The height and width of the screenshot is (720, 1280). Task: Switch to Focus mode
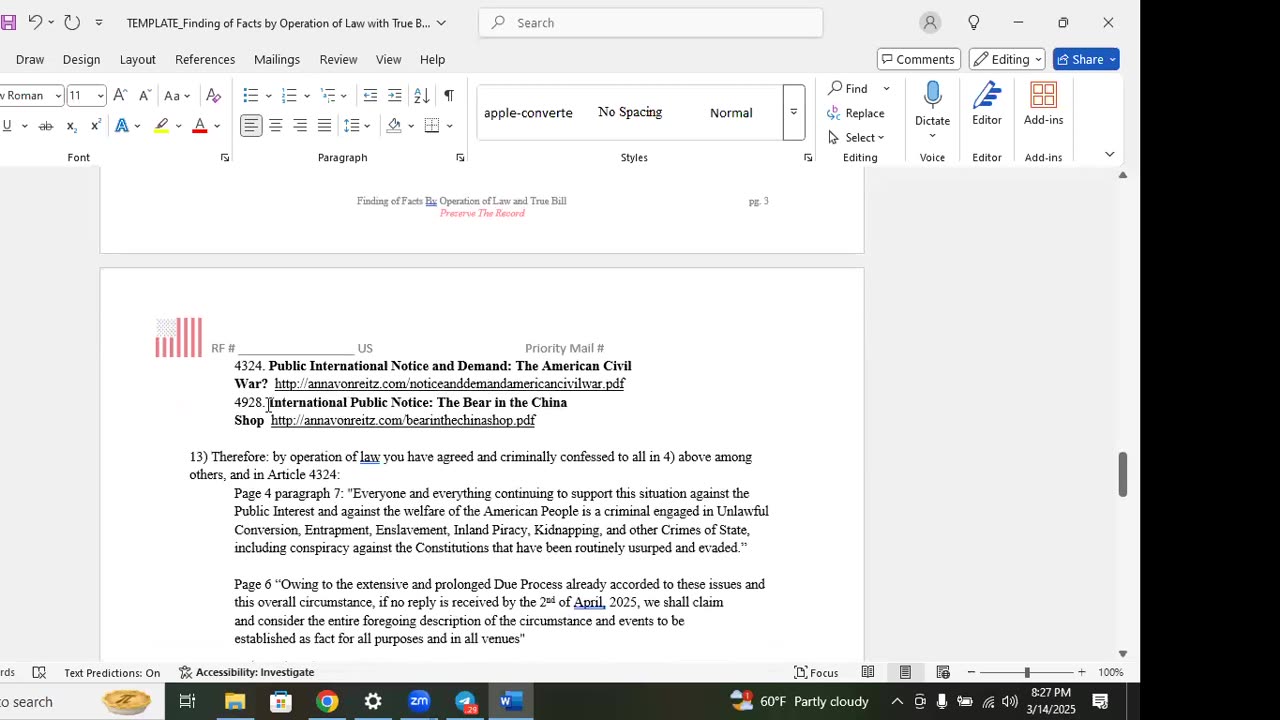click(x=816, y=672)
